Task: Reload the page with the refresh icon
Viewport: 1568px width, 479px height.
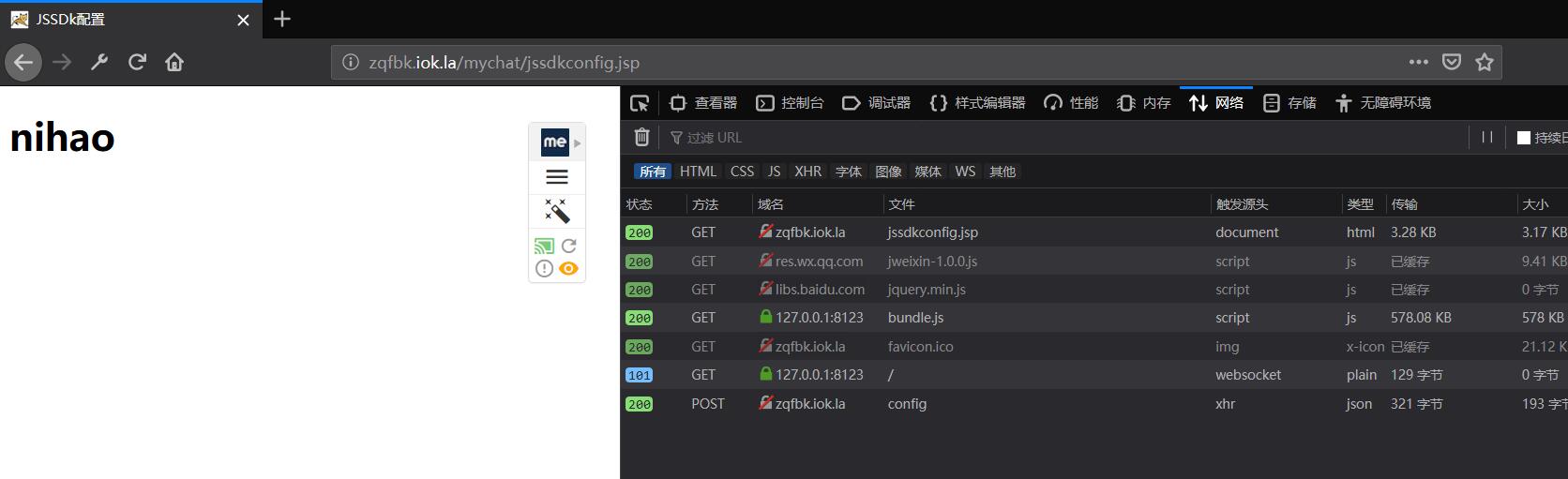Action: tap(137, 63)
